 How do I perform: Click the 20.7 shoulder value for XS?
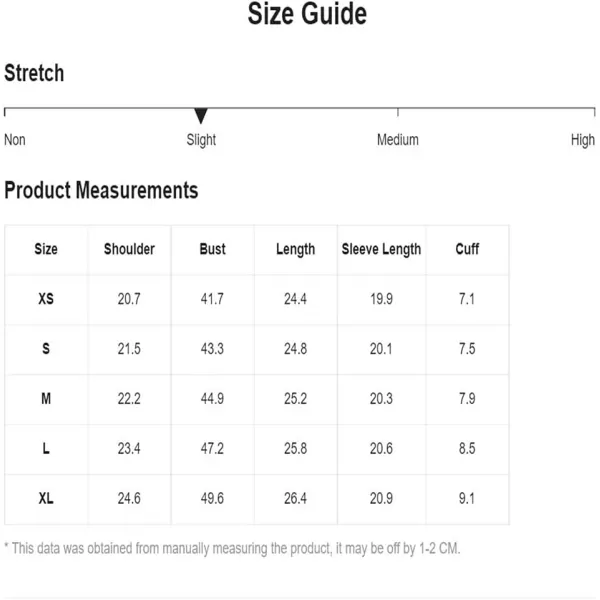click(x=129, y=299)
